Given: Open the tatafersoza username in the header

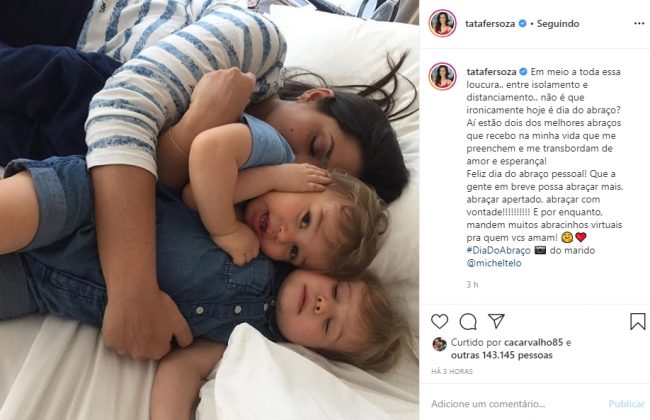Looking at the screenshot, I should (x=490, y=24).
